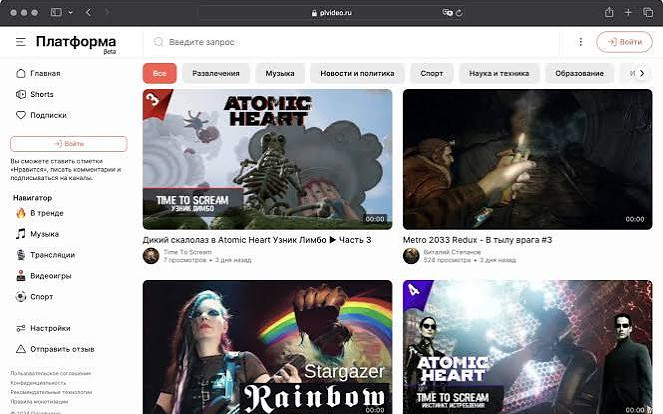Click the sliders icon beside Настройки
663x414 pixels.
[21, 328]
